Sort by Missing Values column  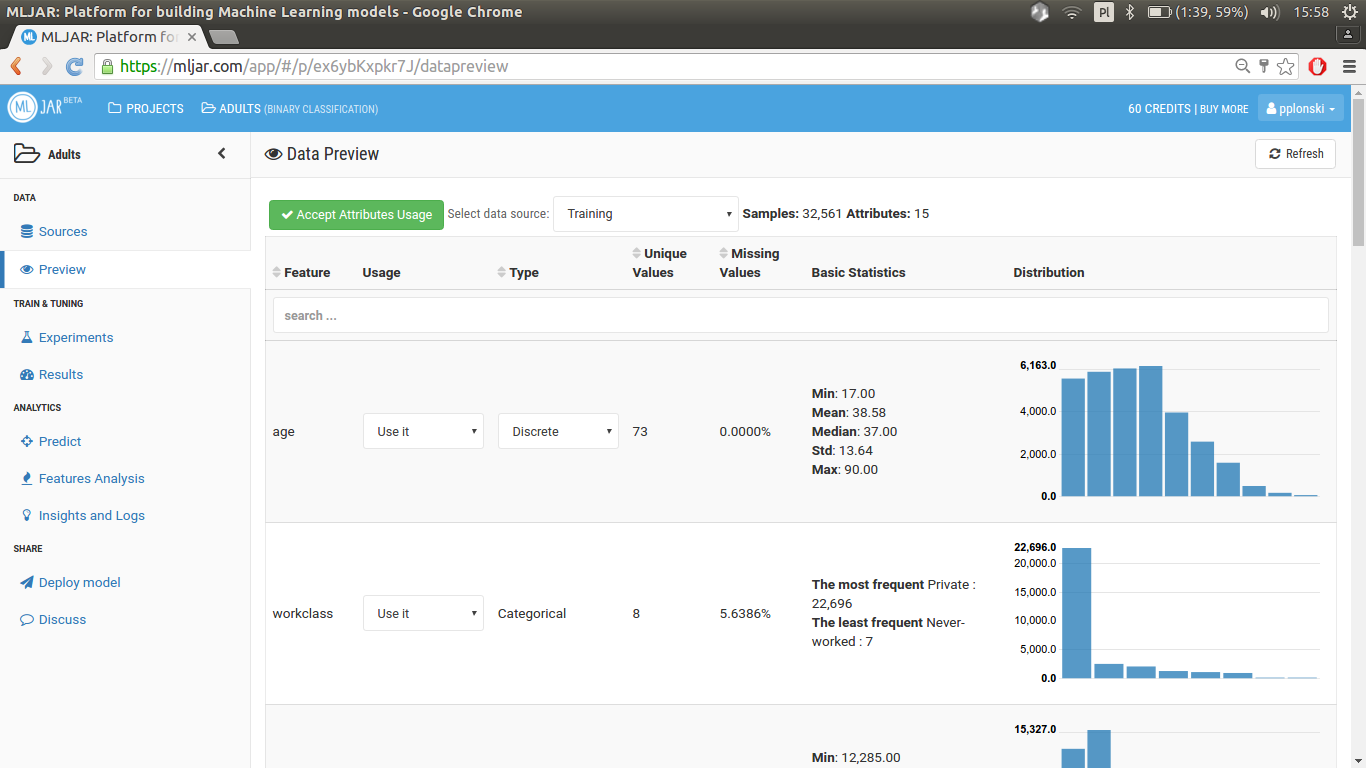coord(748,263)
